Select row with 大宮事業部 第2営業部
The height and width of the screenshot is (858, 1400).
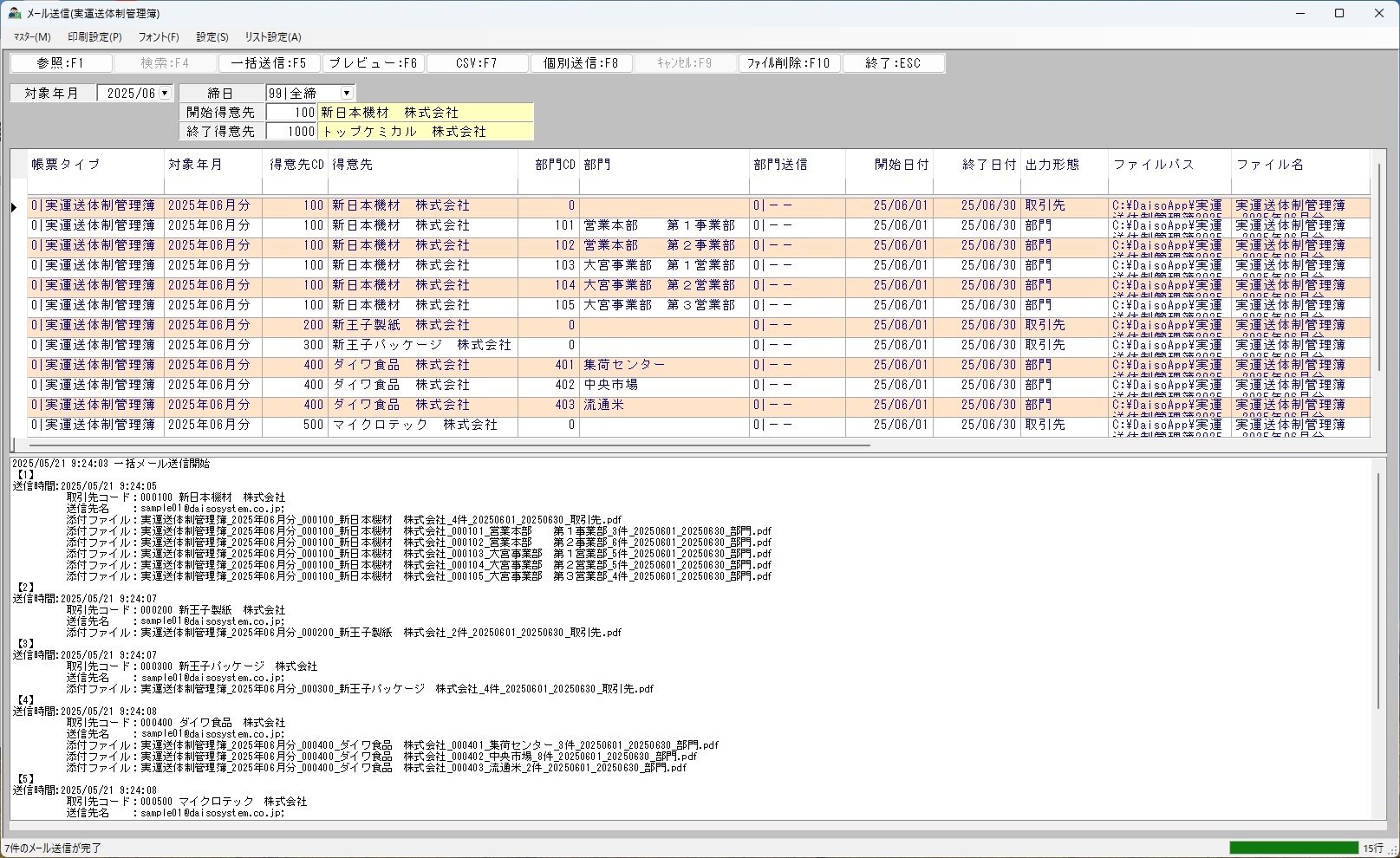[x=699, y=286]
